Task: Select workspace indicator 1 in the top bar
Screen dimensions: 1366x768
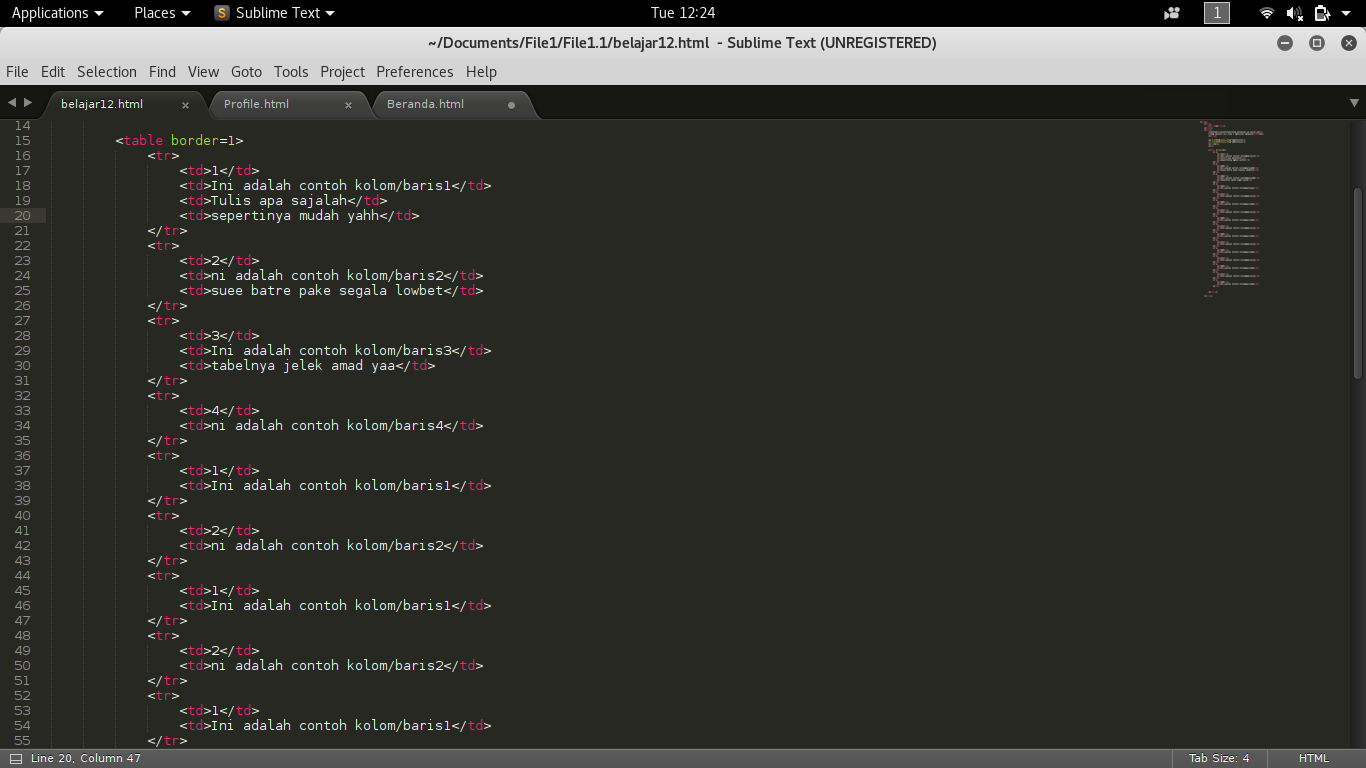Action: (1216, 13)
